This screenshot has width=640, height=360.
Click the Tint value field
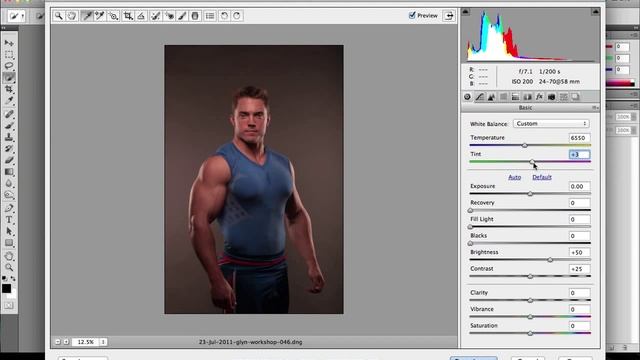point(579,154)
